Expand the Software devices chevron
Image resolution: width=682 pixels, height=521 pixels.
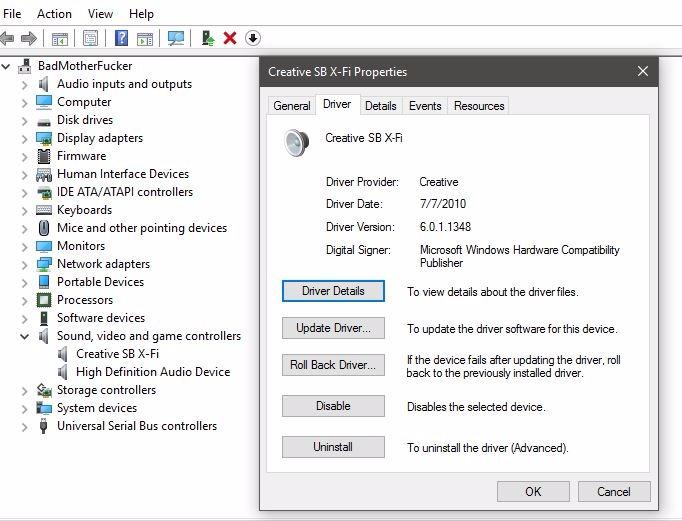click(25, 318)
